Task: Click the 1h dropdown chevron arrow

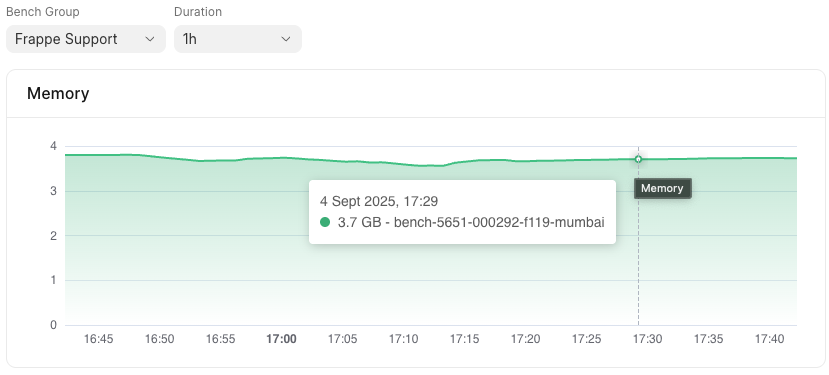Action: click(286, 39)
